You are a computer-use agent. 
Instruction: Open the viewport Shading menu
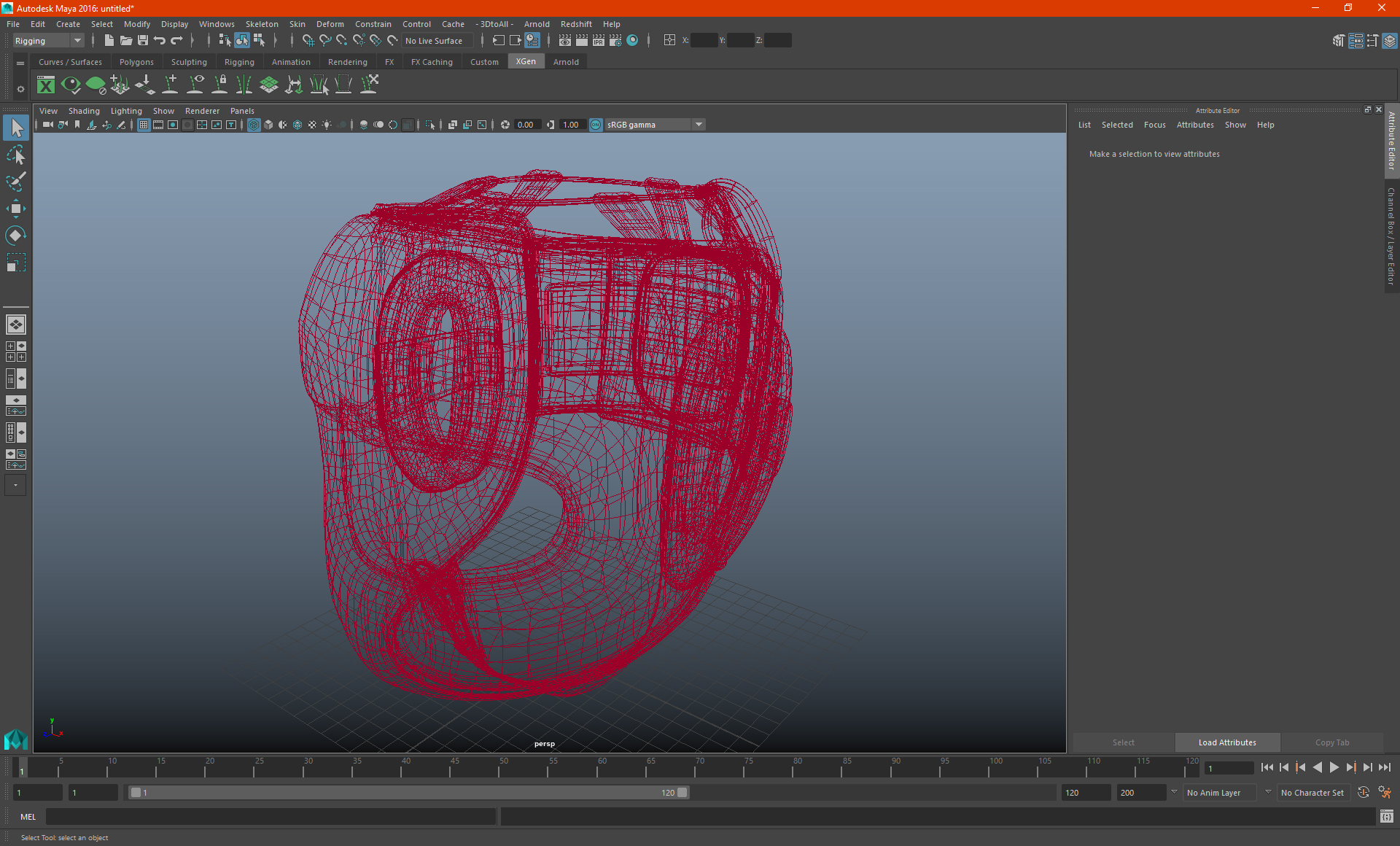84,111
